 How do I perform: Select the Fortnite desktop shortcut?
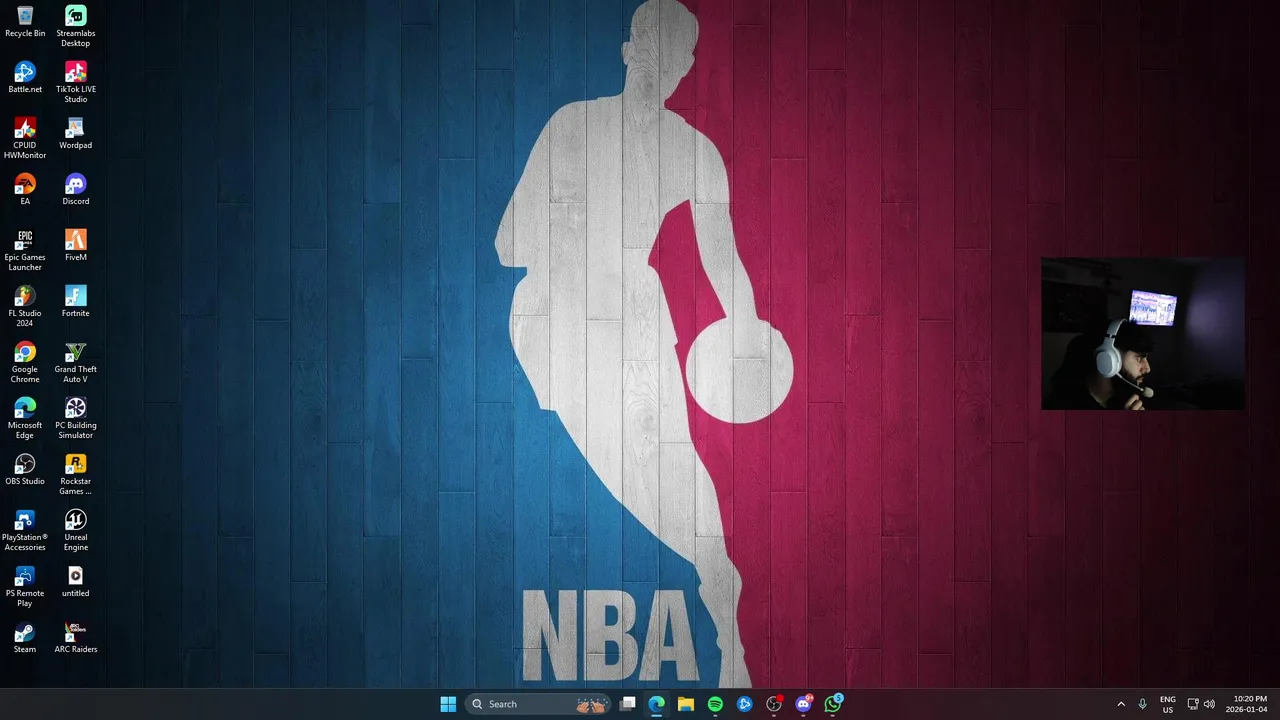tap(75, 301)
